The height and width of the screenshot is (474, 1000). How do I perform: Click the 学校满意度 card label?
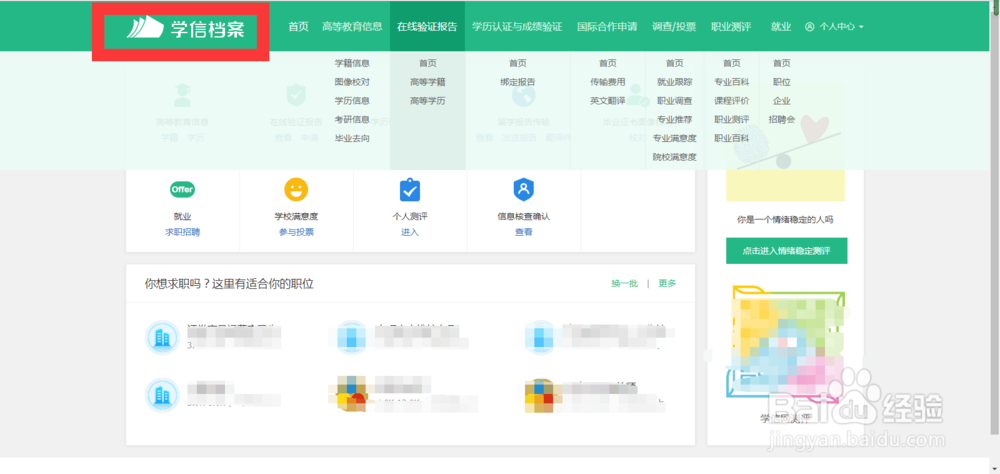[x=296, y=217]
